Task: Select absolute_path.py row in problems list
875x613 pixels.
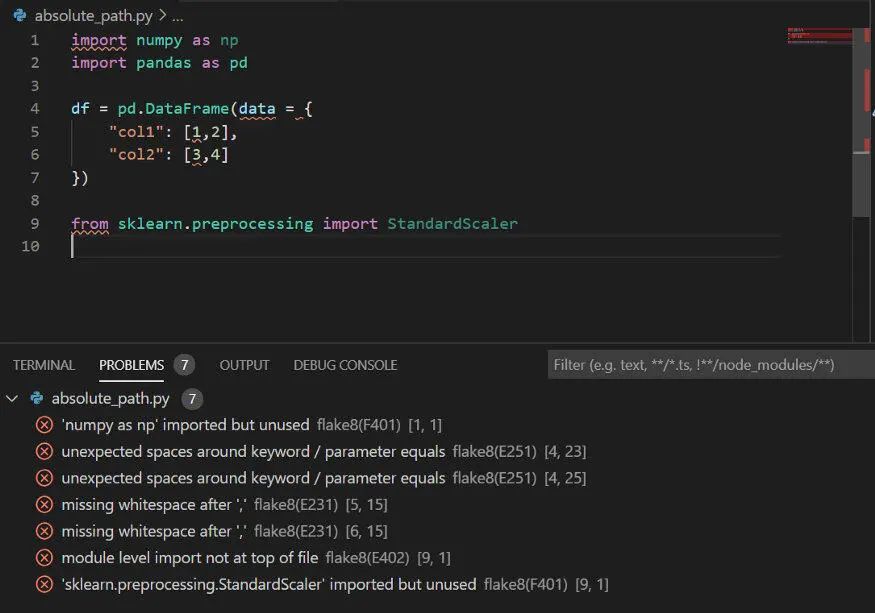Action: (438, 399)
